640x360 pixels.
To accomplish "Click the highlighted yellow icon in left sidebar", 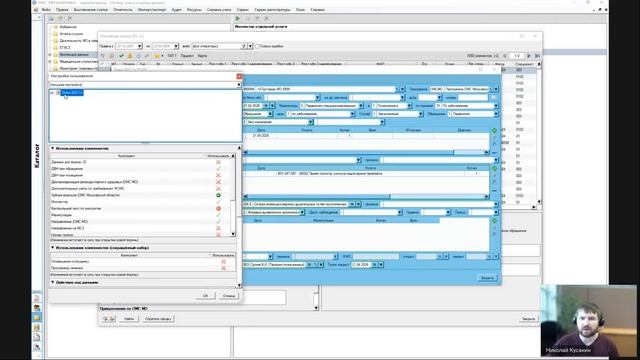I will (x=37, y=318).
